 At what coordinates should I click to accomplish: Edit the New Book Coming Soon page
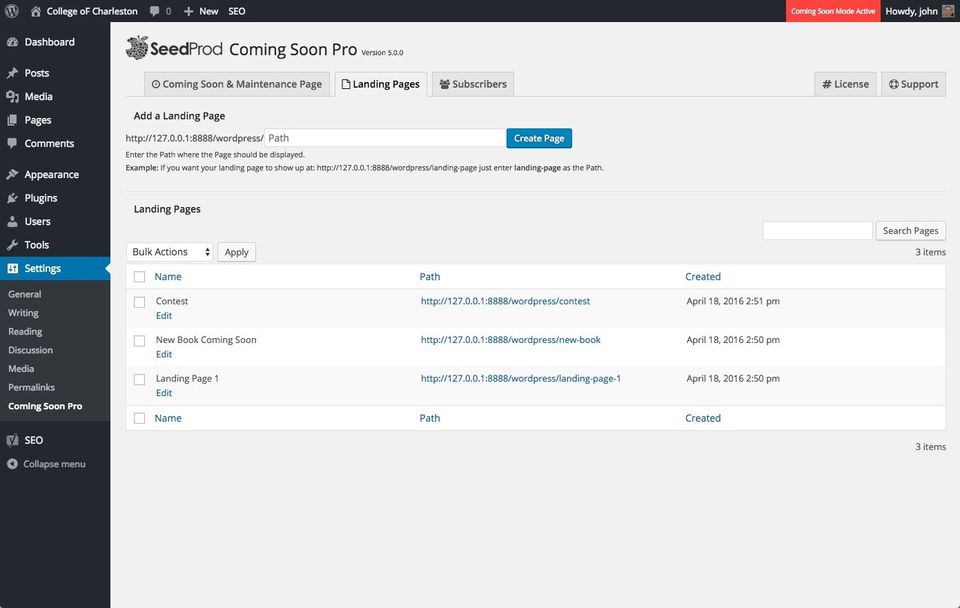click(163, 355)
